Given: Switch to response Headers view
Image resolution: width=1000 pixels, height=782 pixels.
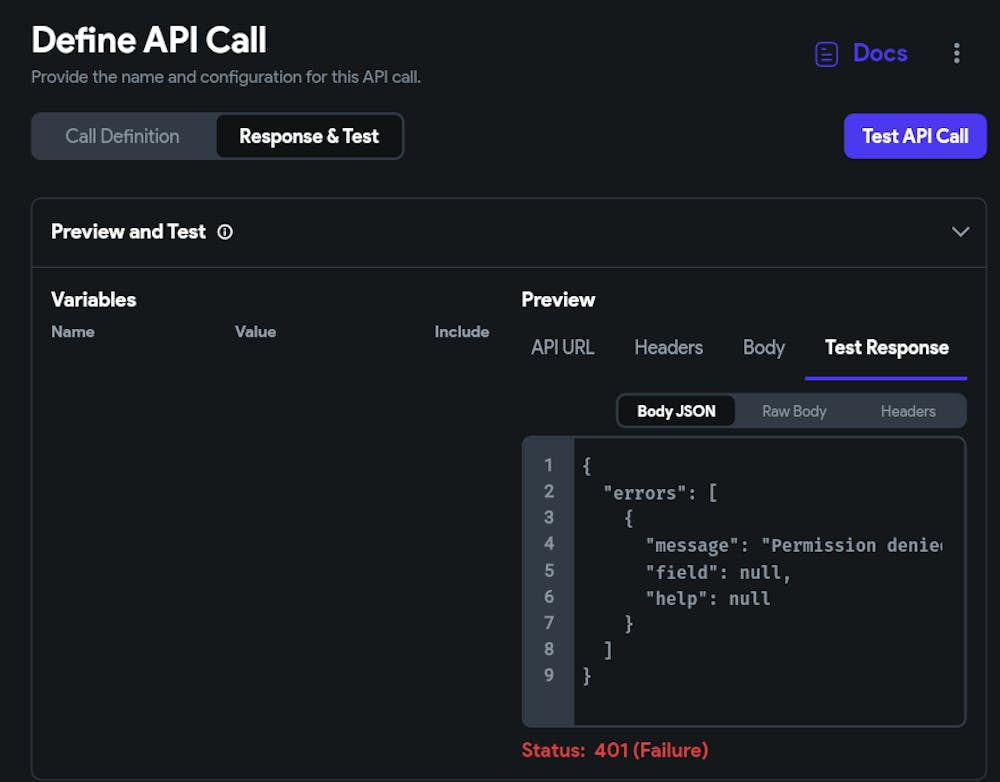Looking at the screenshot, I should (x=908, y=411).
